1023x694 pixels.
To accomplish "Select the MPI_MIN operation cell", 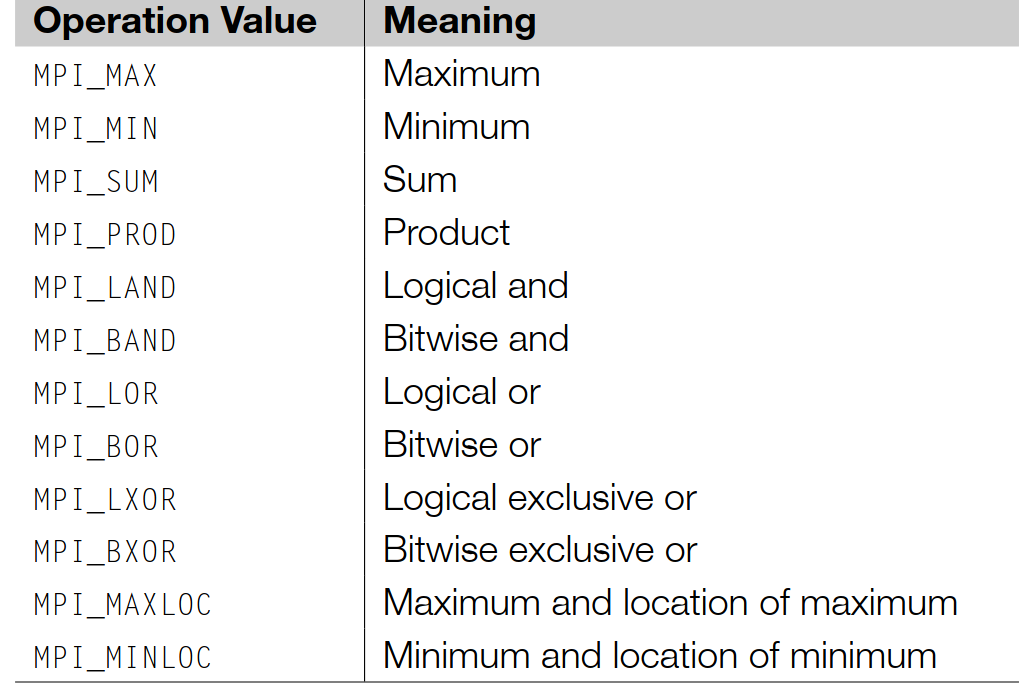I will click(x=96, y=129).
